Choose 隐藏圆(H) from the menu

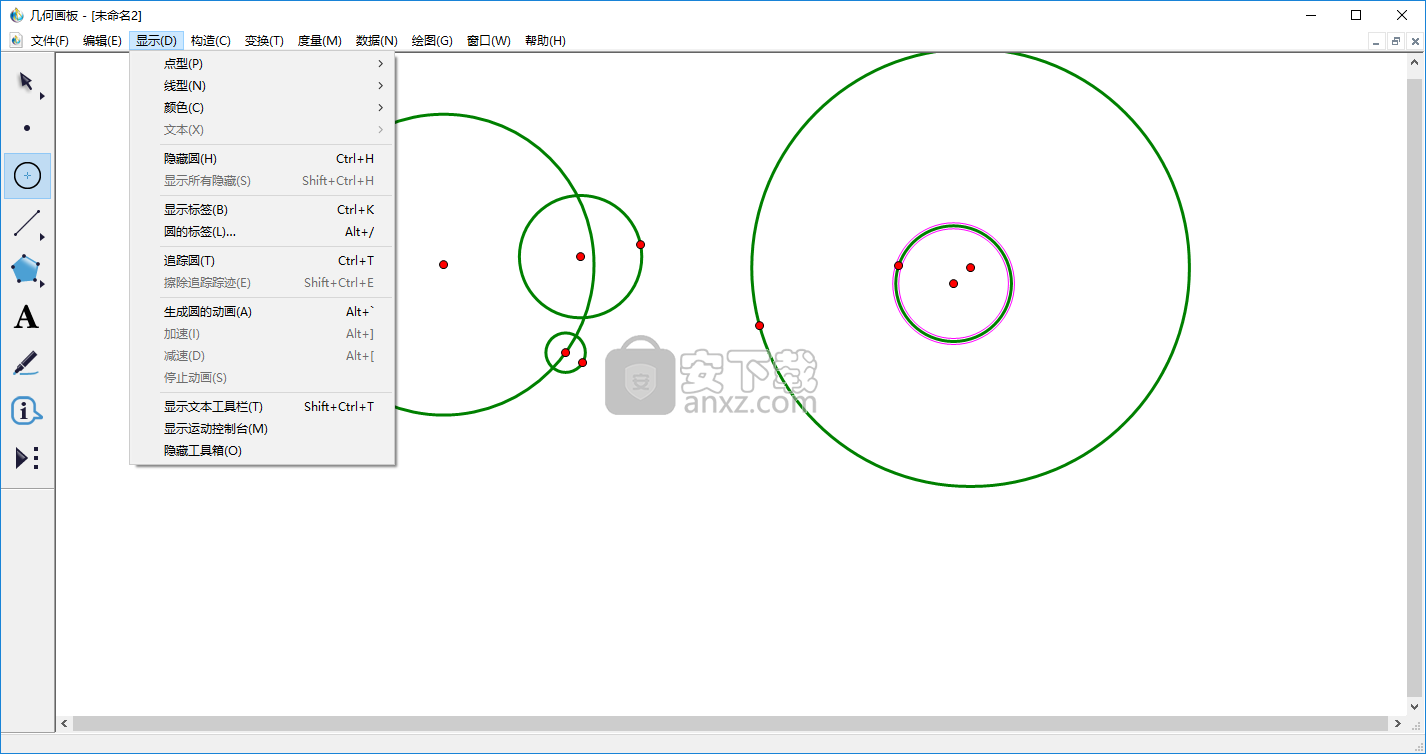click(262, 159)
